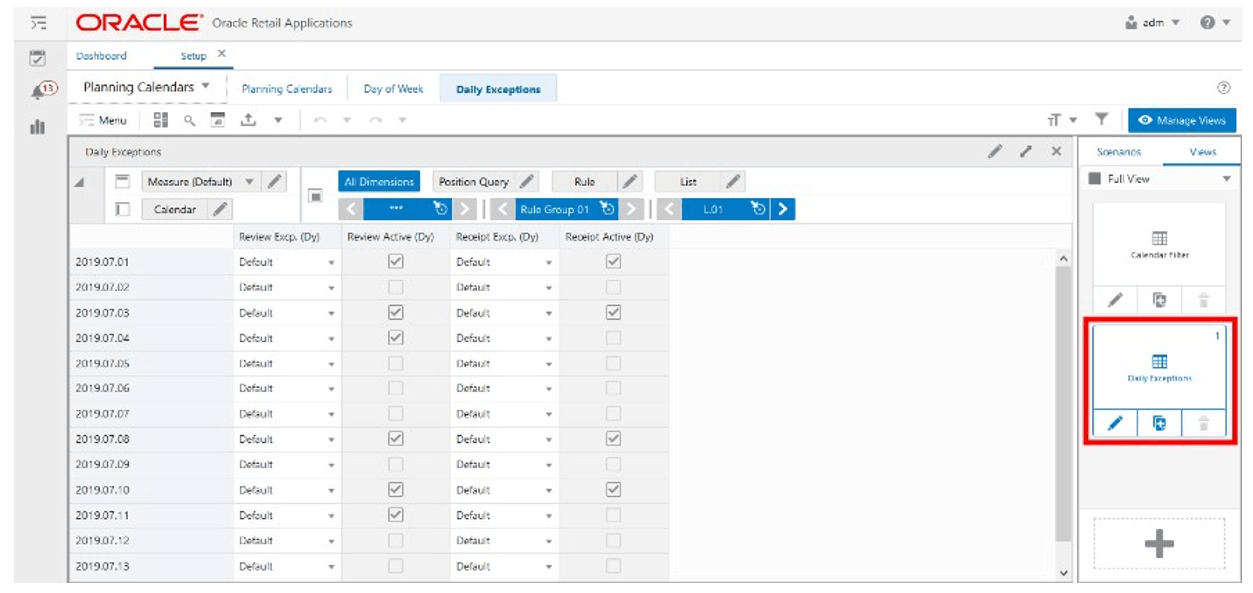
Task: Toggle Review Active checkbox for 2019.07.10
Action: [x=395, y=490]
